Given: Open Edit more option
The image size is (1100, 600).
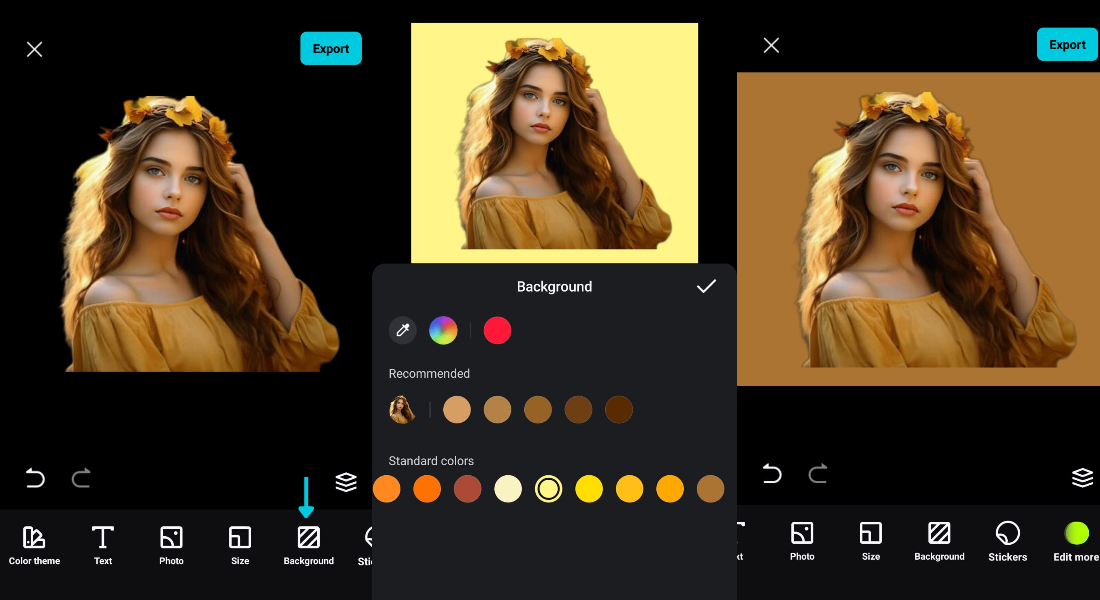Looking at the screenshot, I should tap(1076, 541).
